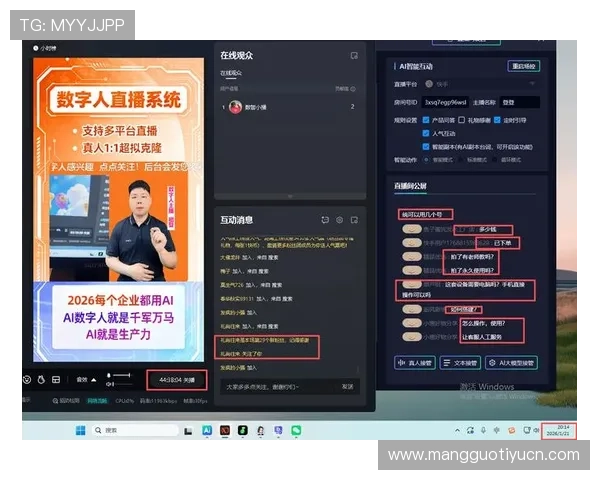This screenshot has width=600, height=480.
Task: Click avatar beside 已下单 comment
Action: [412, 243]
